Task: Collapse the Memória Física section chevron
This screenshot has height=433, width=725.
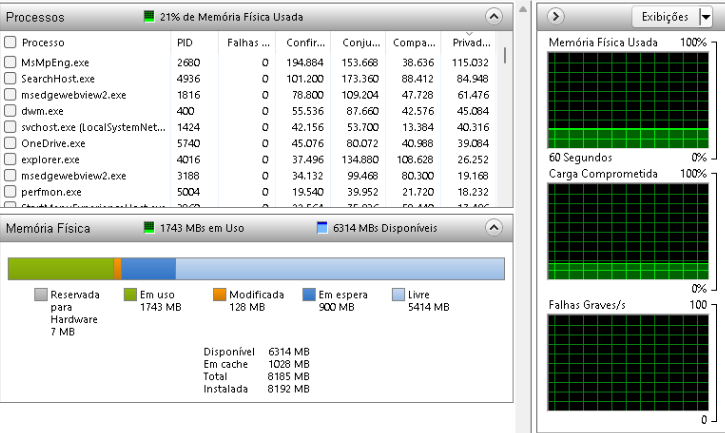Action: point(492,228)
